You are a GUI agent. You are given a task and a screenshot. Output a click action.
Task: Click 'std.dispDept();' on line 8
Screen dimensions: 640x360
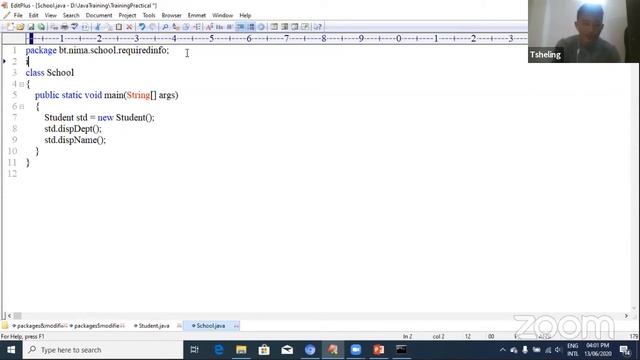[x=73, y=129]
